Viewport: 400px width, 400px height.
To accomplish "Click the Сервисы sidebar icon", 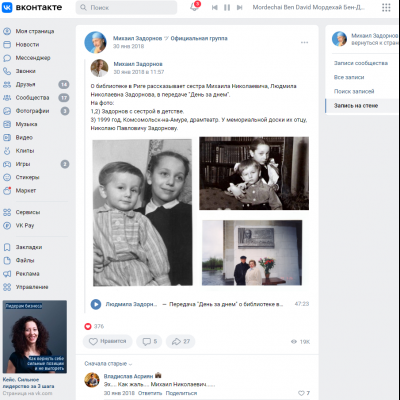I will pyautogui.click(x=7, y=212).
